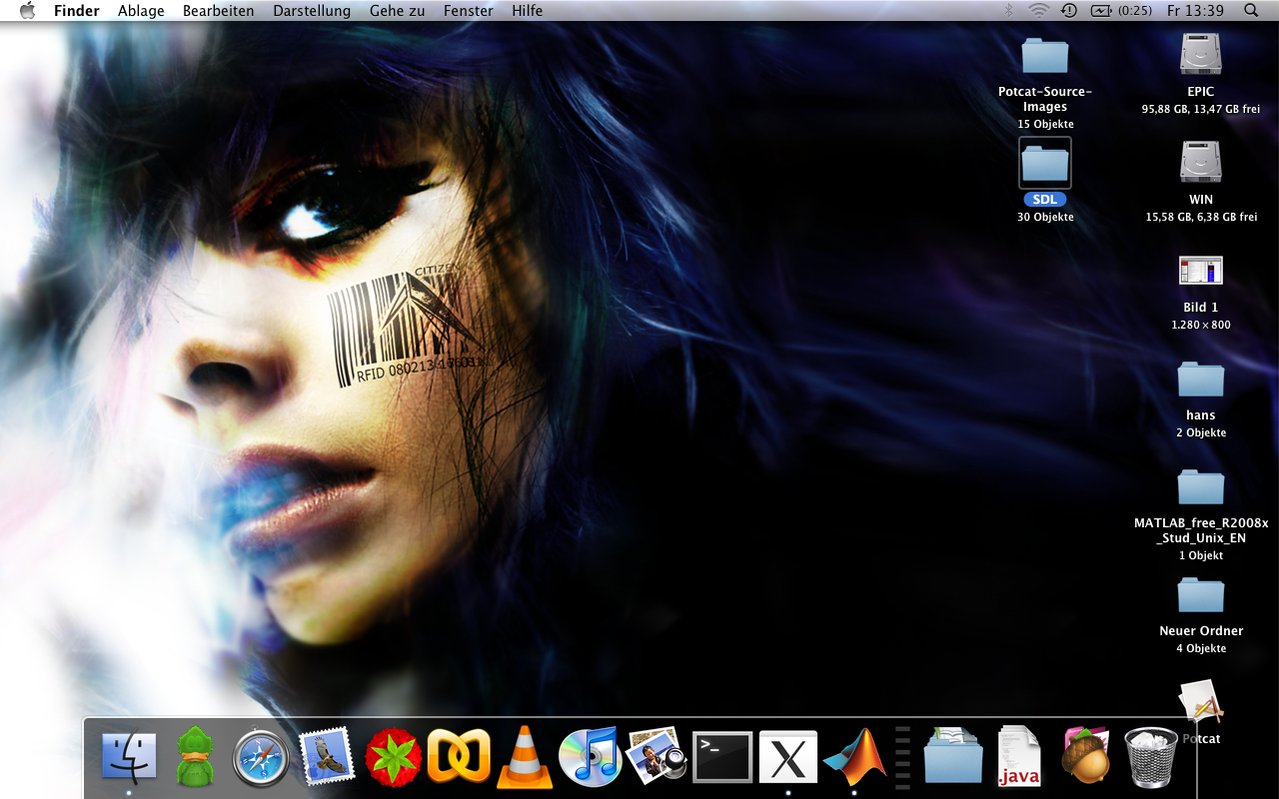Launch MATLAB from the Dock
The image size is (1279, 799).
click(x=854, y=757)
